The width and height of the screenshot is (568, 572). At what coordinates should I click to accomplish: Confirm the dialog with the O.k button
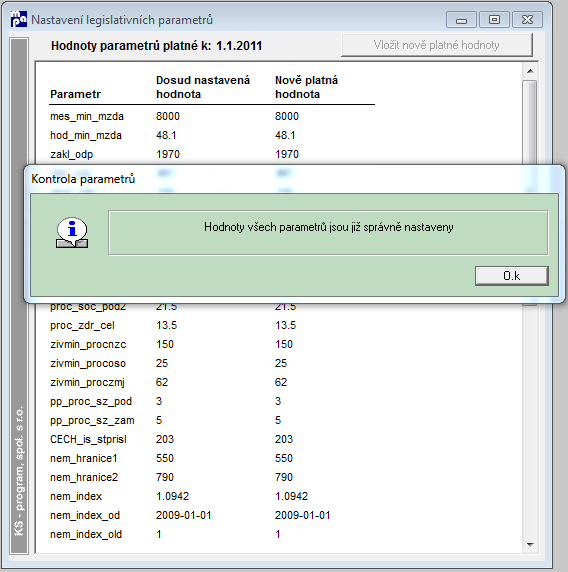pos(511,276)
